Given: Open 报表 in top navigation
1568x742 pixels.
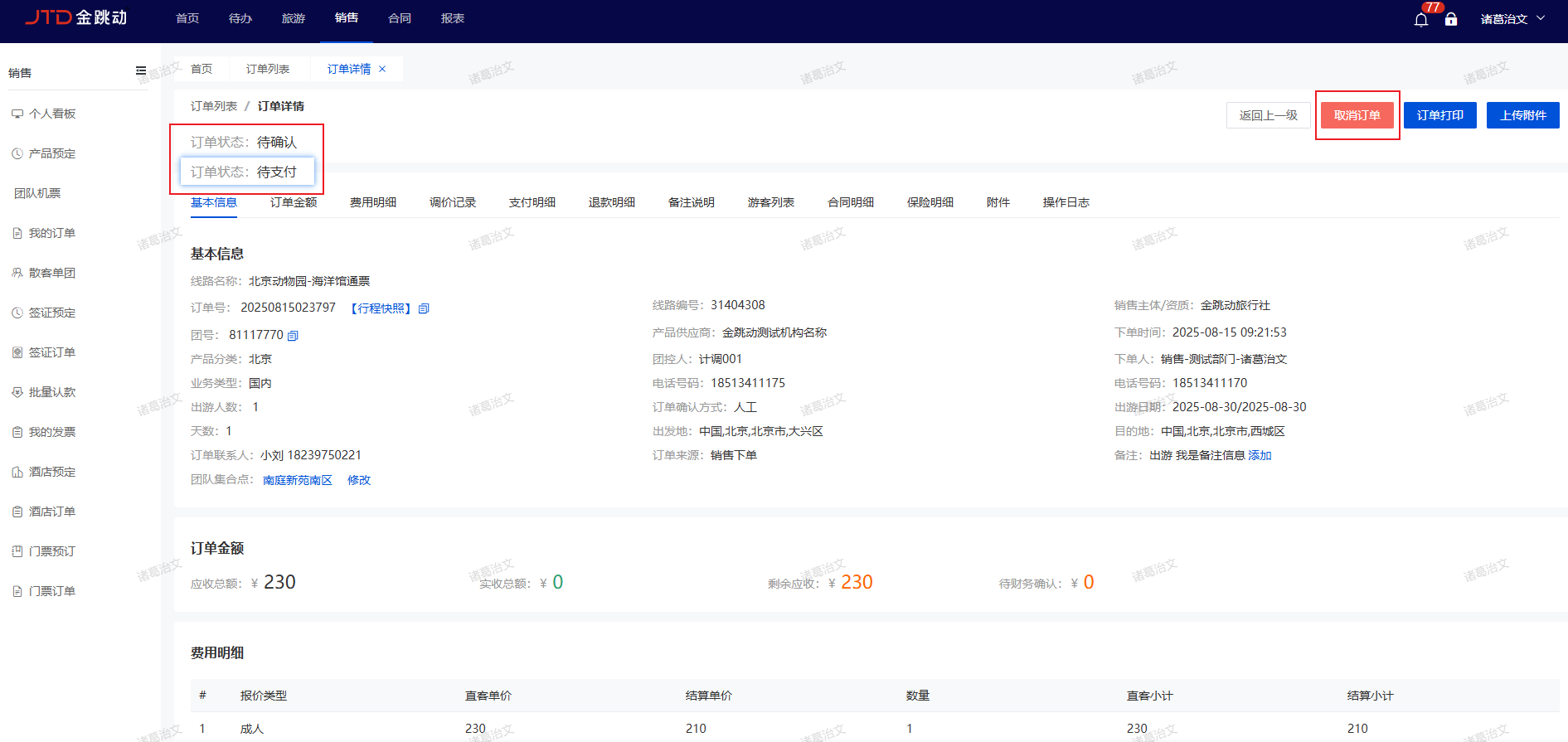Looking at the screenshot, I should coord(452,18).
